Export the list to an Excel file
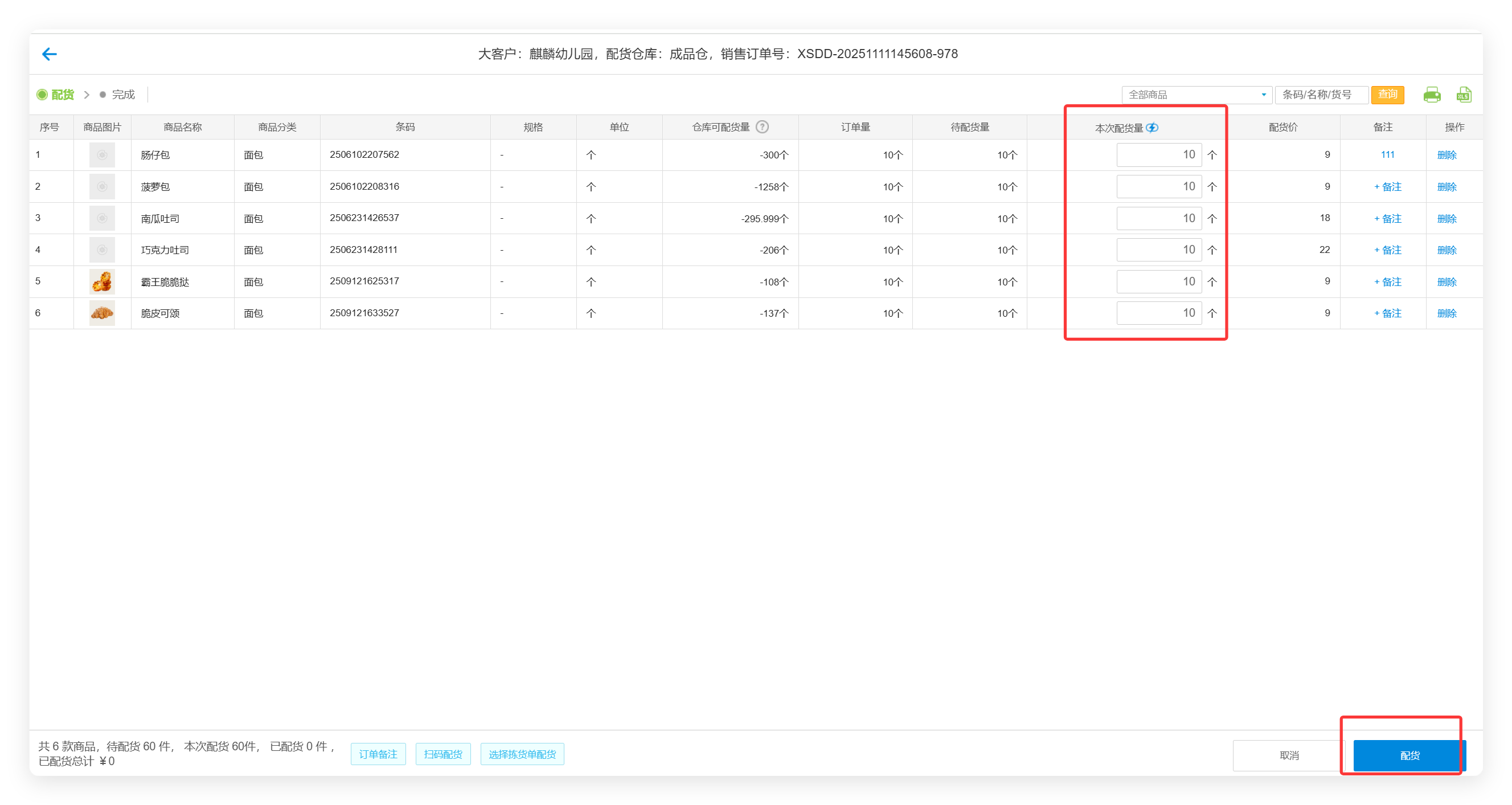 pos(1464,95)
